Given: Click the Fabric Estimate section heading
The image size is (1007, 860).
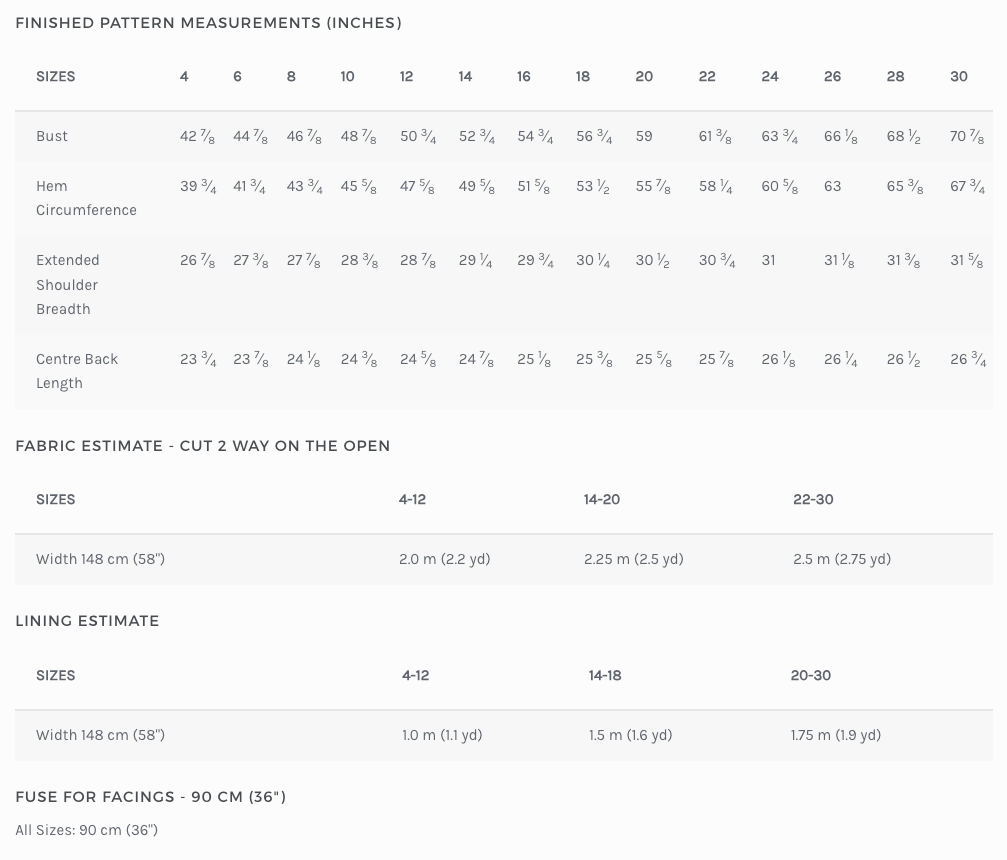Looking at the screenshot, I should tap(203, 446).
